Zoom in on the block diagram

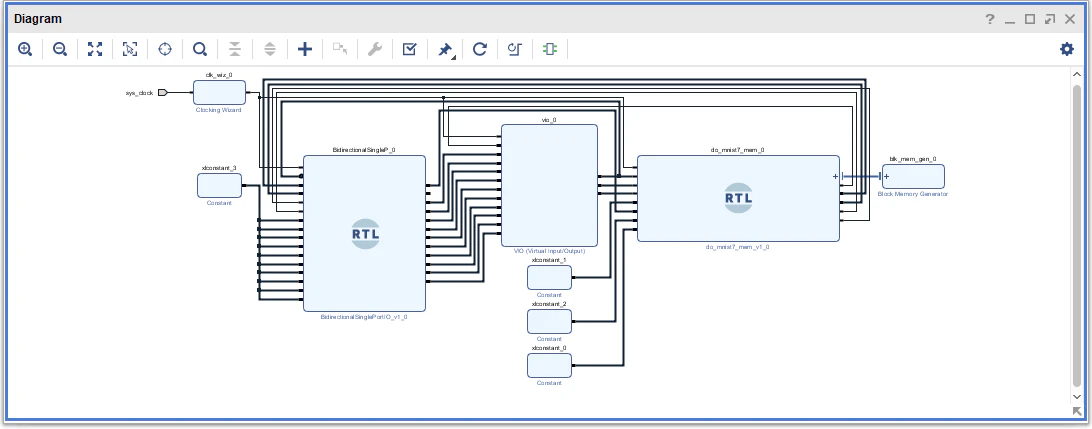coord(25,49)
